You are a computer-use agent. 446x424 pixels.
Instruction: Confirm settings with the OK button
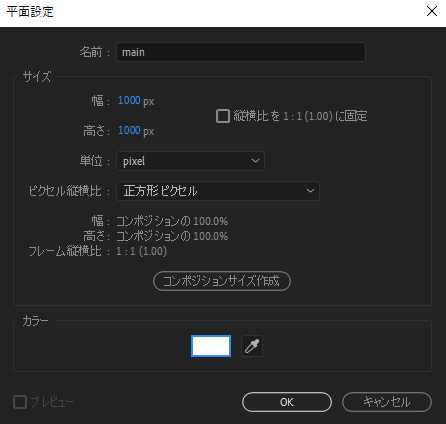point(287,402)
